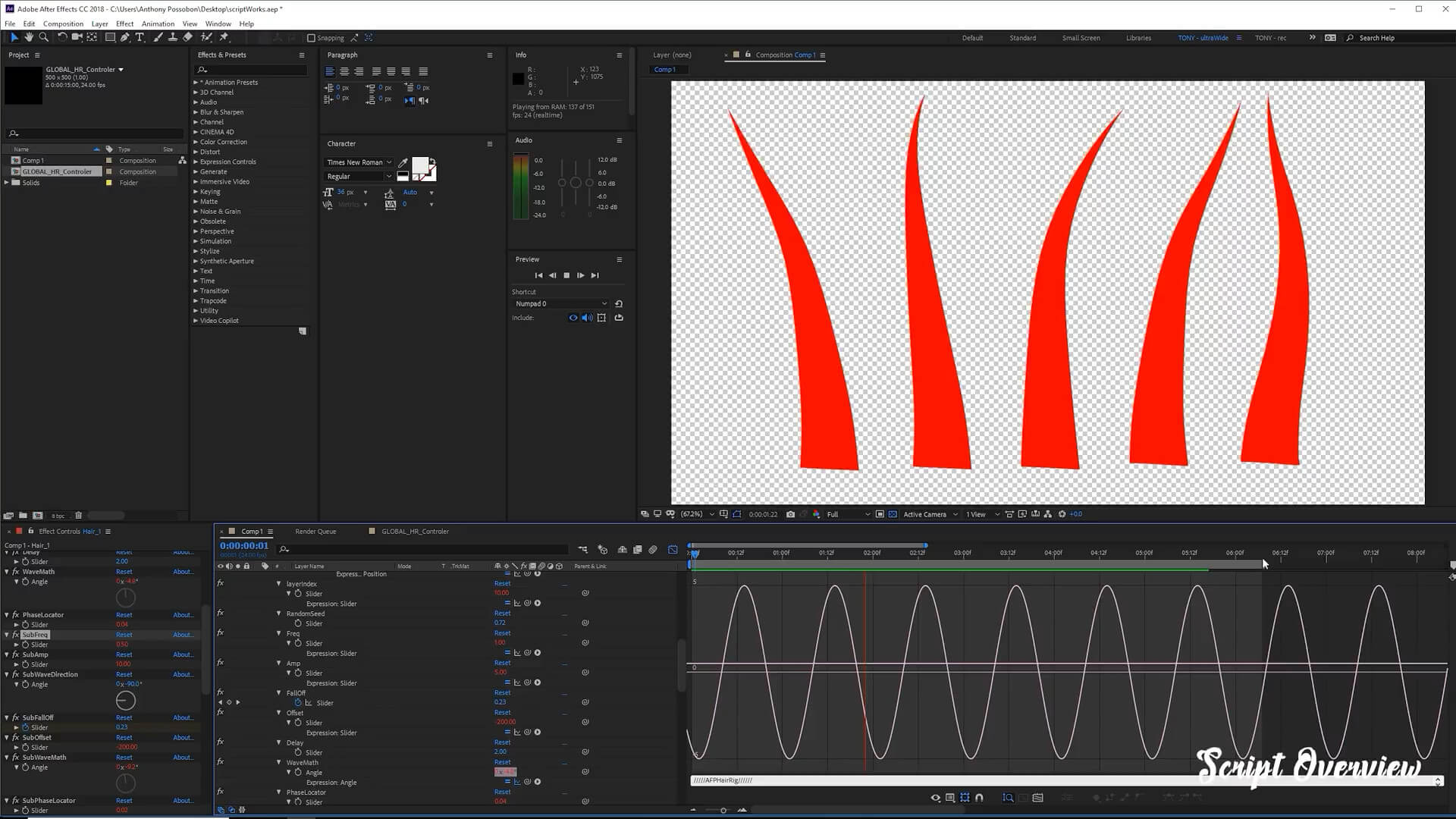This screenshot has height=819, width=1456.
Task: Select the Zoom magnifier tool
Action: coord(44,37)
